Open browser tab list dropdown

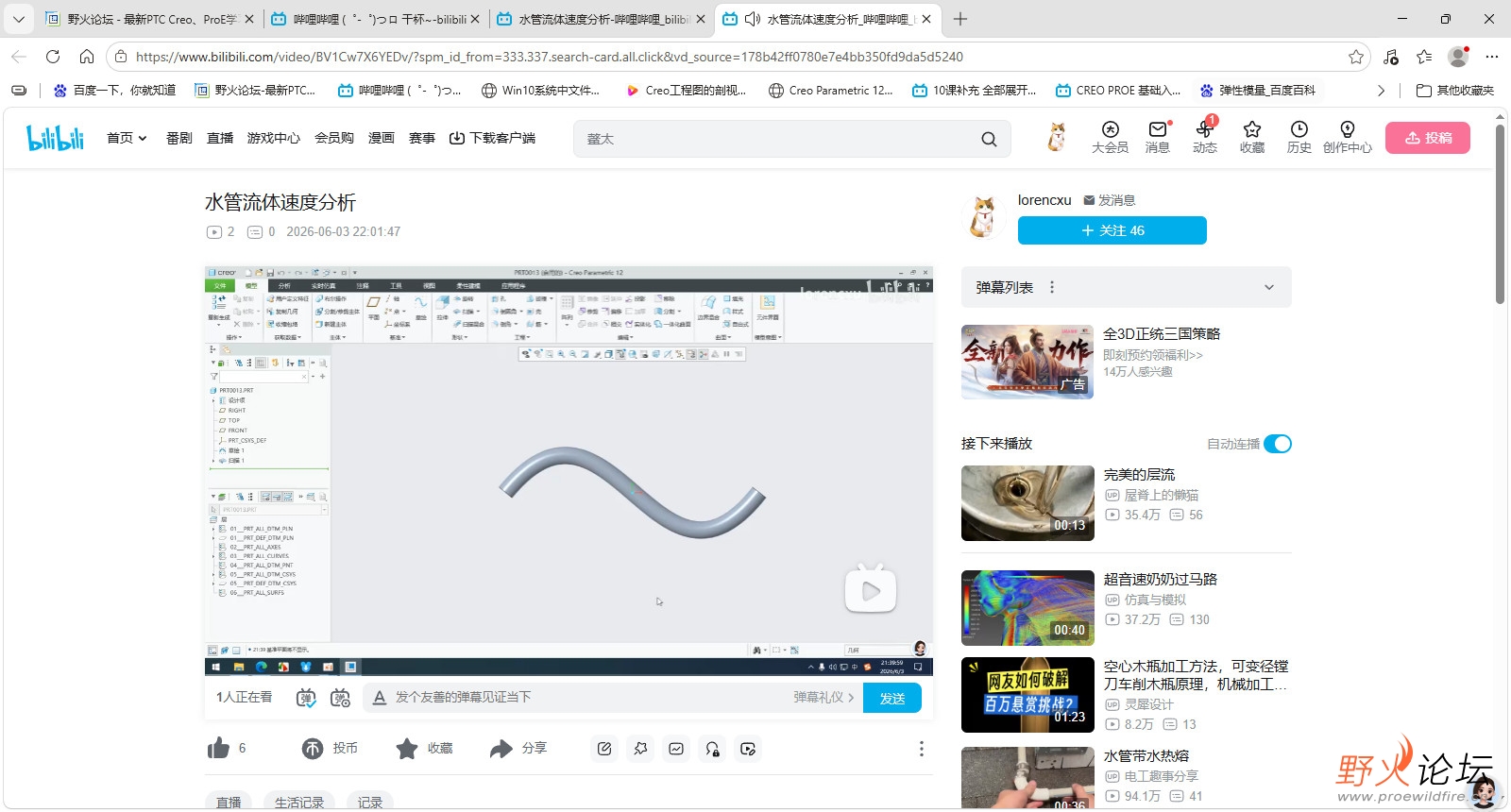pos(19,19)
